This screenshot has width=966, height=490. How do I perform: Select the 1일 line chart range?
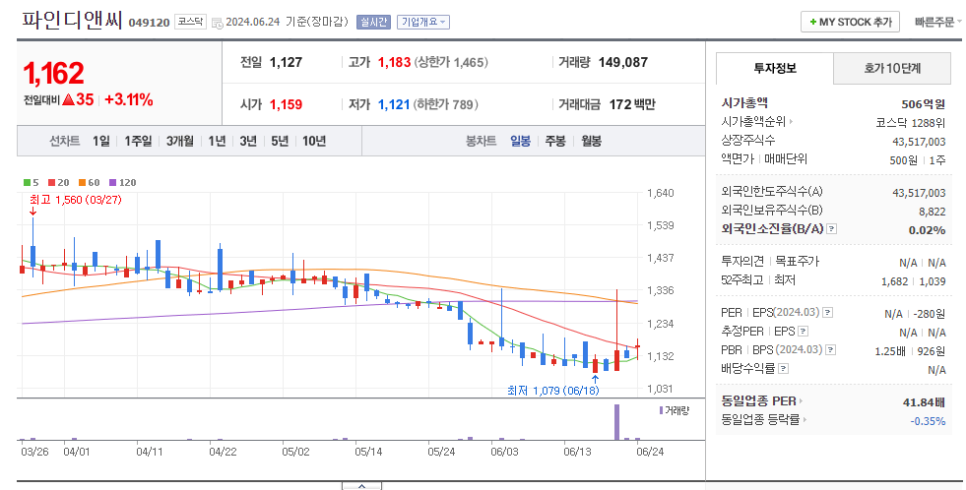tap(101, 141)
